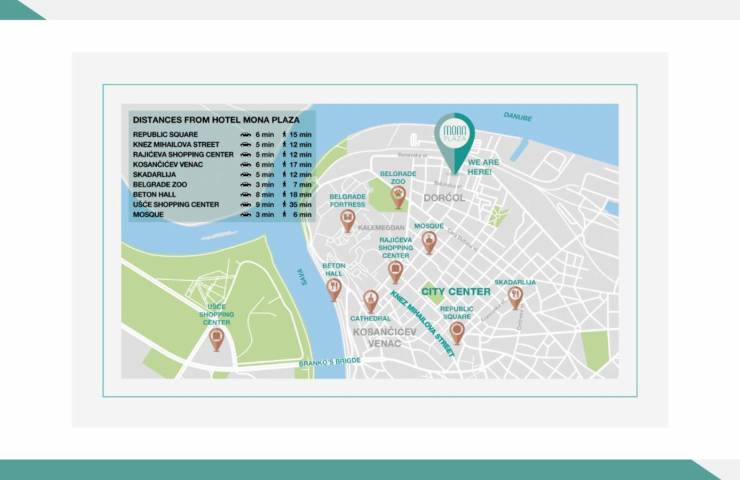Image resolution: width=740 pixels, height=480 pixels.
Task: Click the City Center map label
Action: tap(455, 292)
